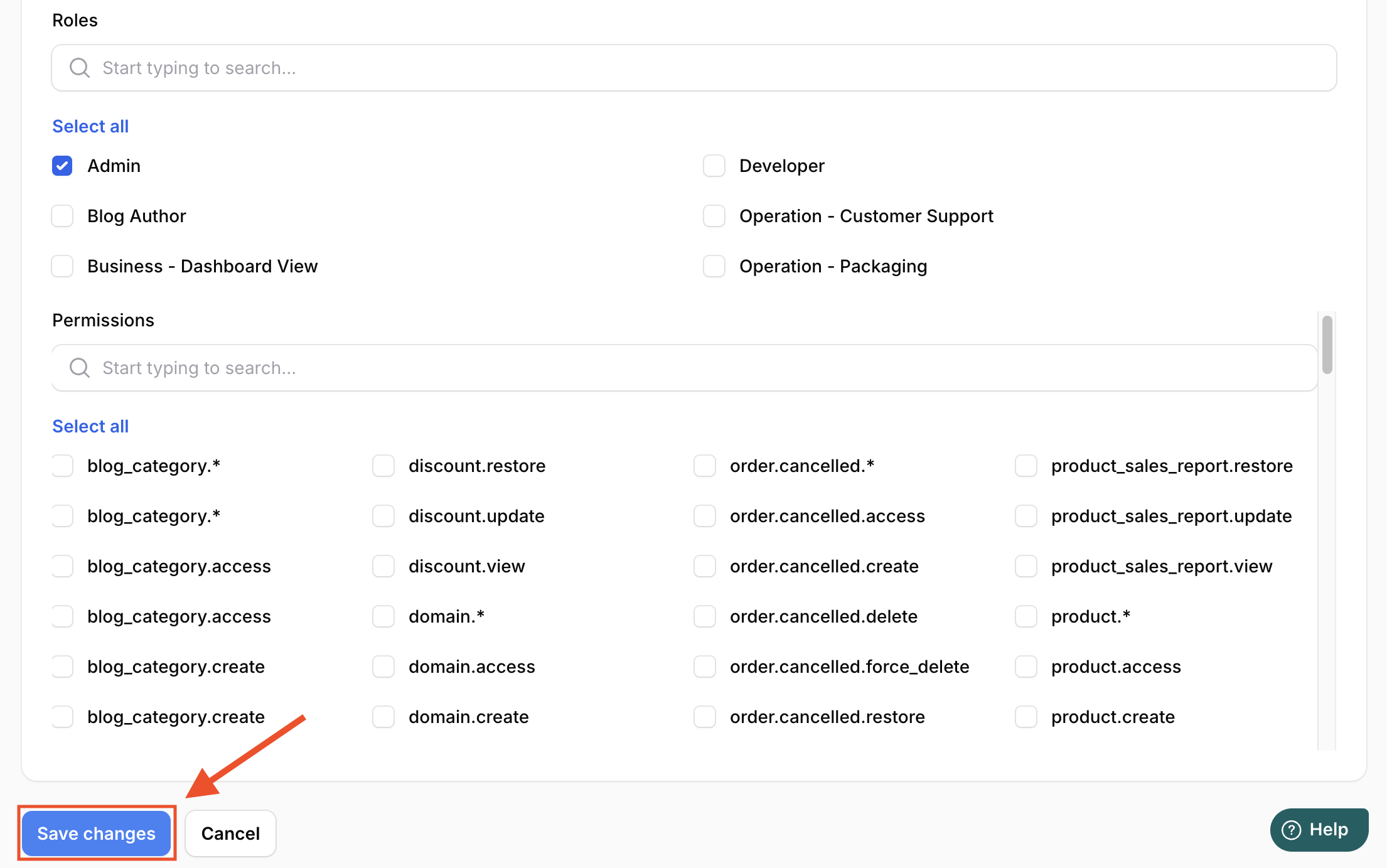Click the Permissions search magnifier icon

[x=80, y=368]
